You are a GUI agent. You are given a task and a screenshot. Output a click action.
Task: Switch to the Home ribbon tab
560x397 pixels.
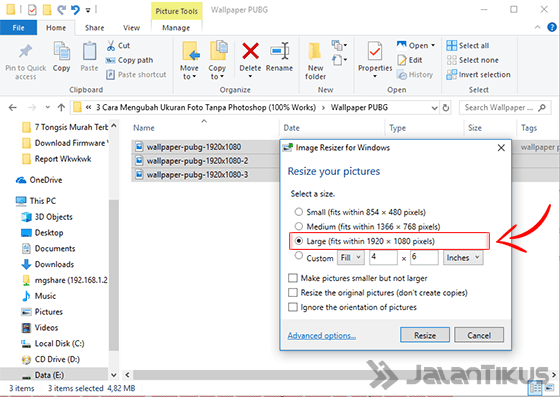click(x=56, y=27)
